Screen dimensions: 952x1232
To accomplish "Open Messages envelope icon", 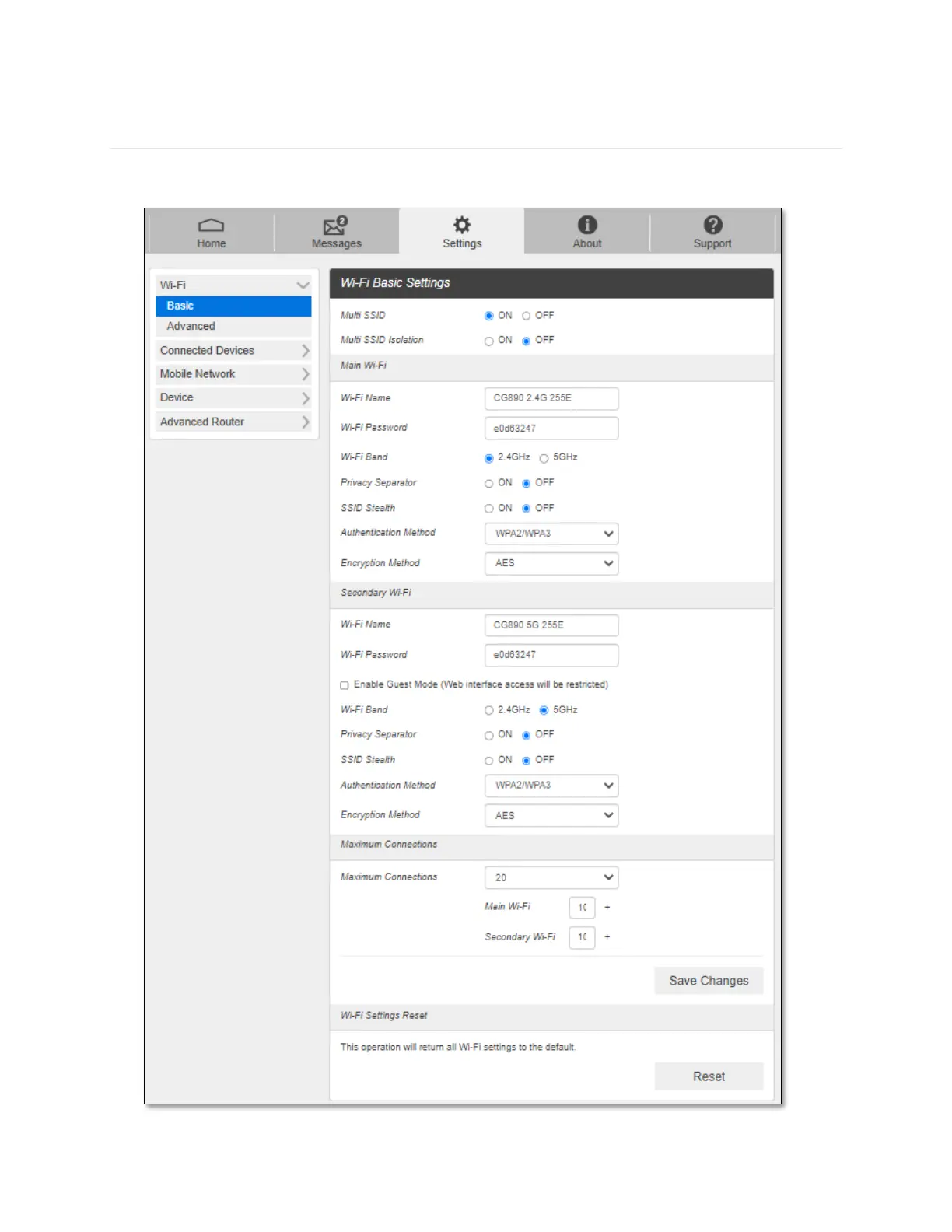I will point(335,226).
